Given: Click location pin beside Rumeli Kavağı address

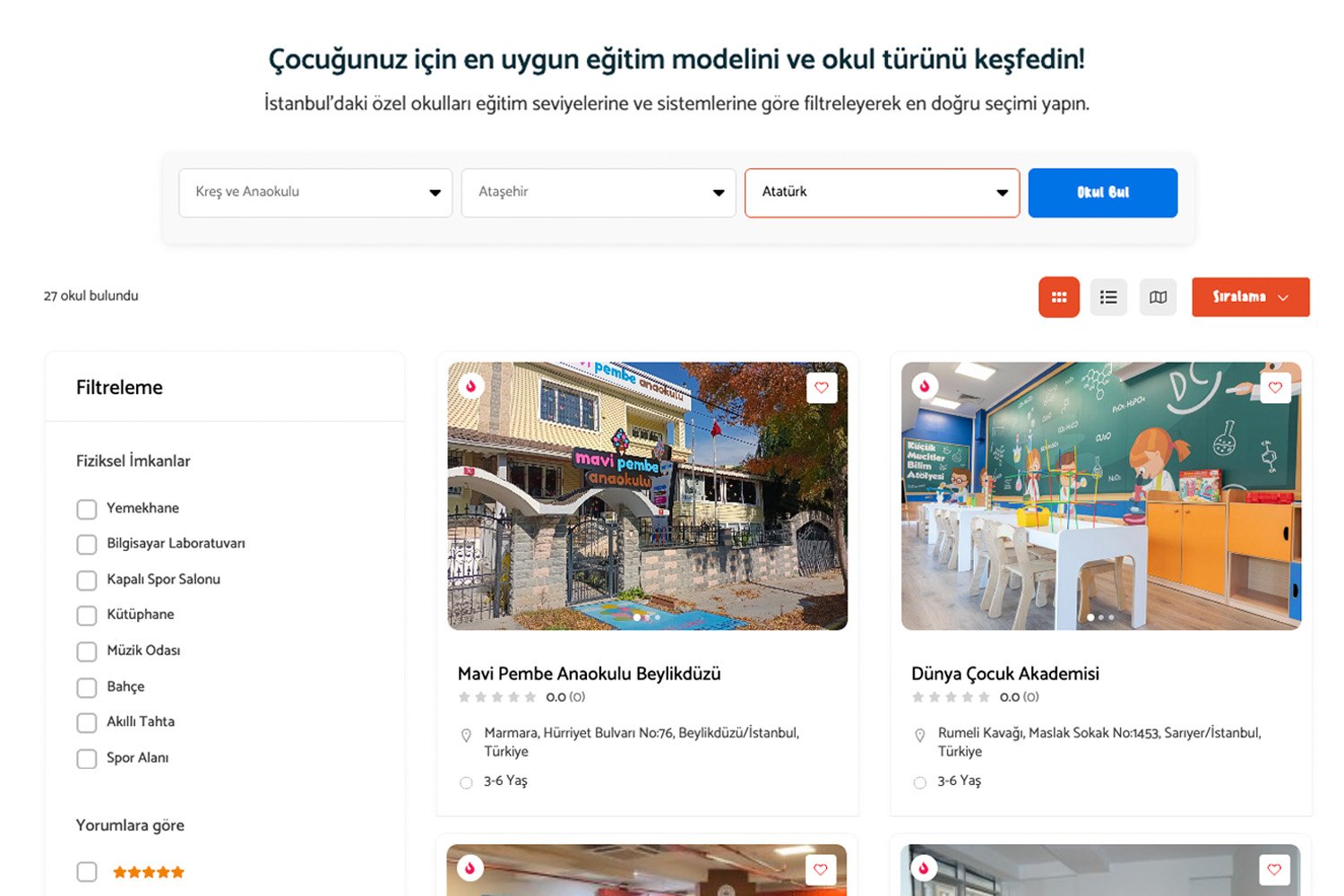Looking at the screenshot, I should click(919, 736).
